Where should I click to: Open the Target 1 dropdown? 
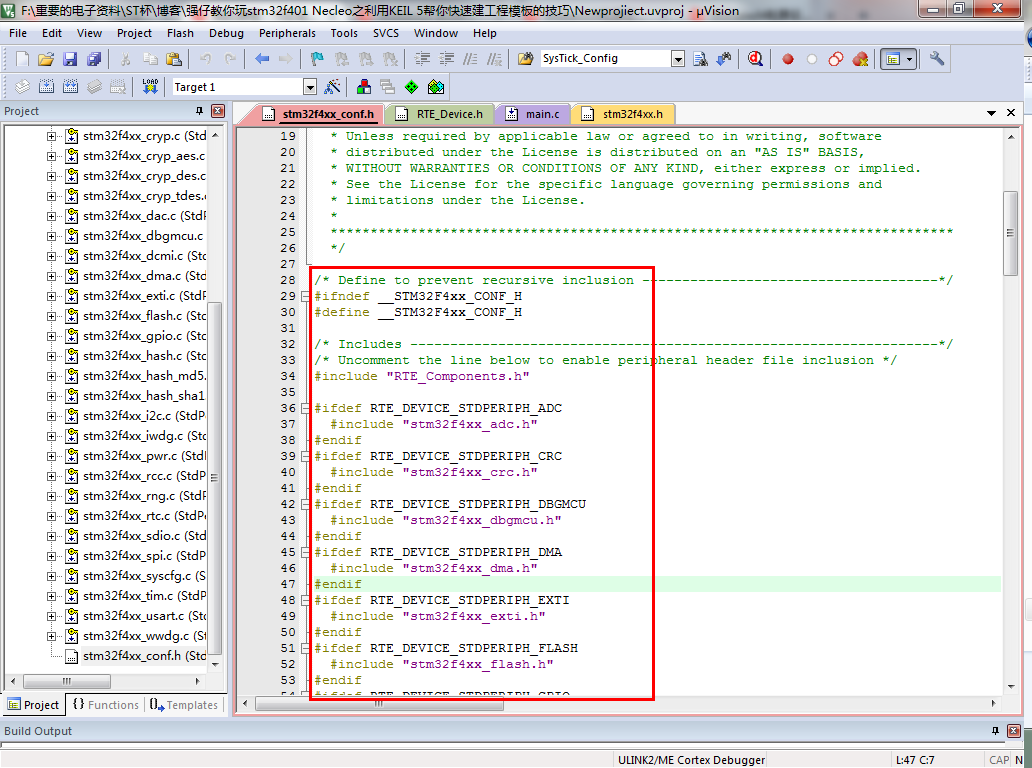point(309,87)
